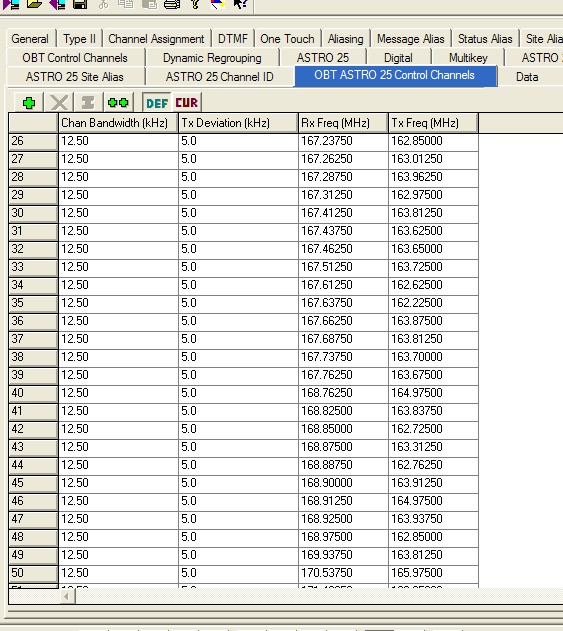This screenshot has width=563, height=631.
Task: Click the printer icon in top toolbar
Action: coord(172,4)
